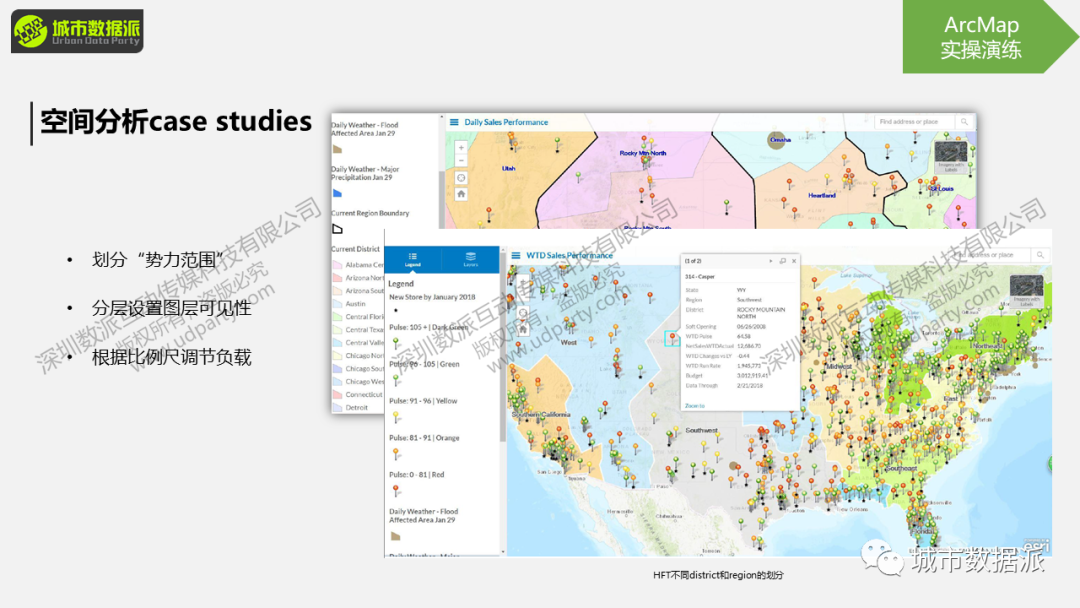Maximize the 314 - Casper popup
Viewport: 1080px width, 608px height.
tap(782, 261)
